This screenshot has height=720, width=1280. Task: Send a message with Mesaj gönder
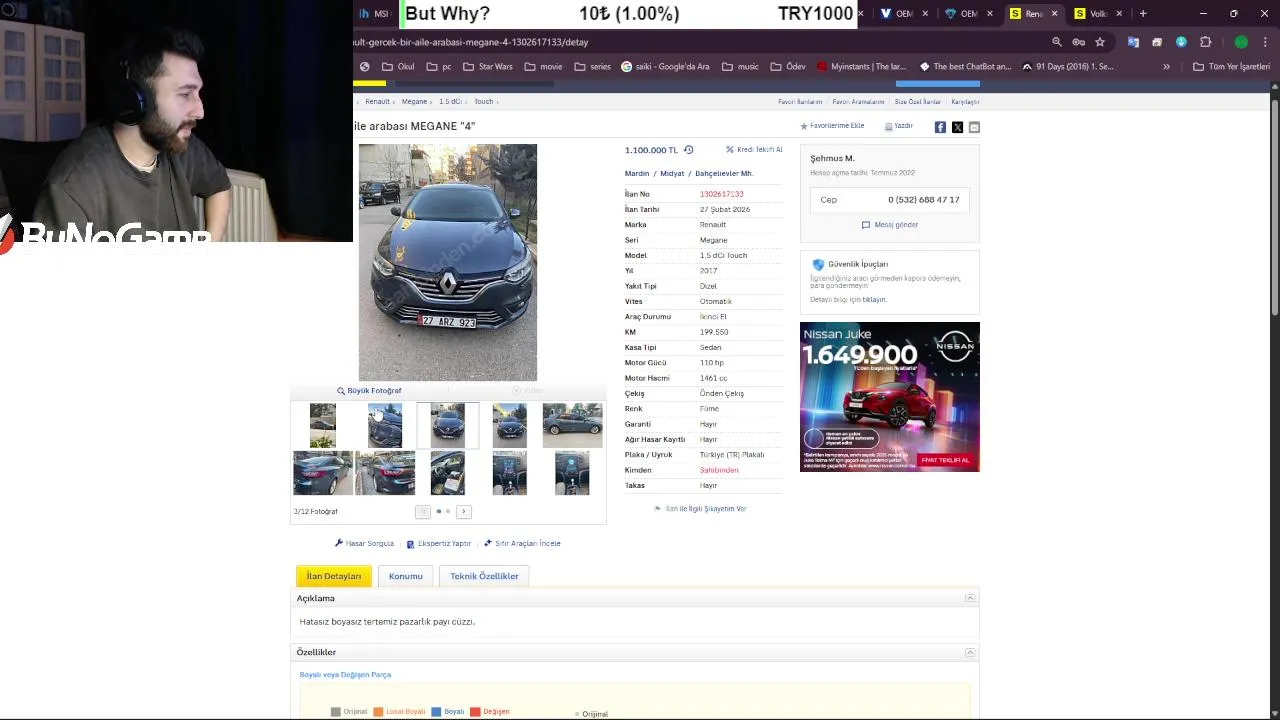click(890, 225)
